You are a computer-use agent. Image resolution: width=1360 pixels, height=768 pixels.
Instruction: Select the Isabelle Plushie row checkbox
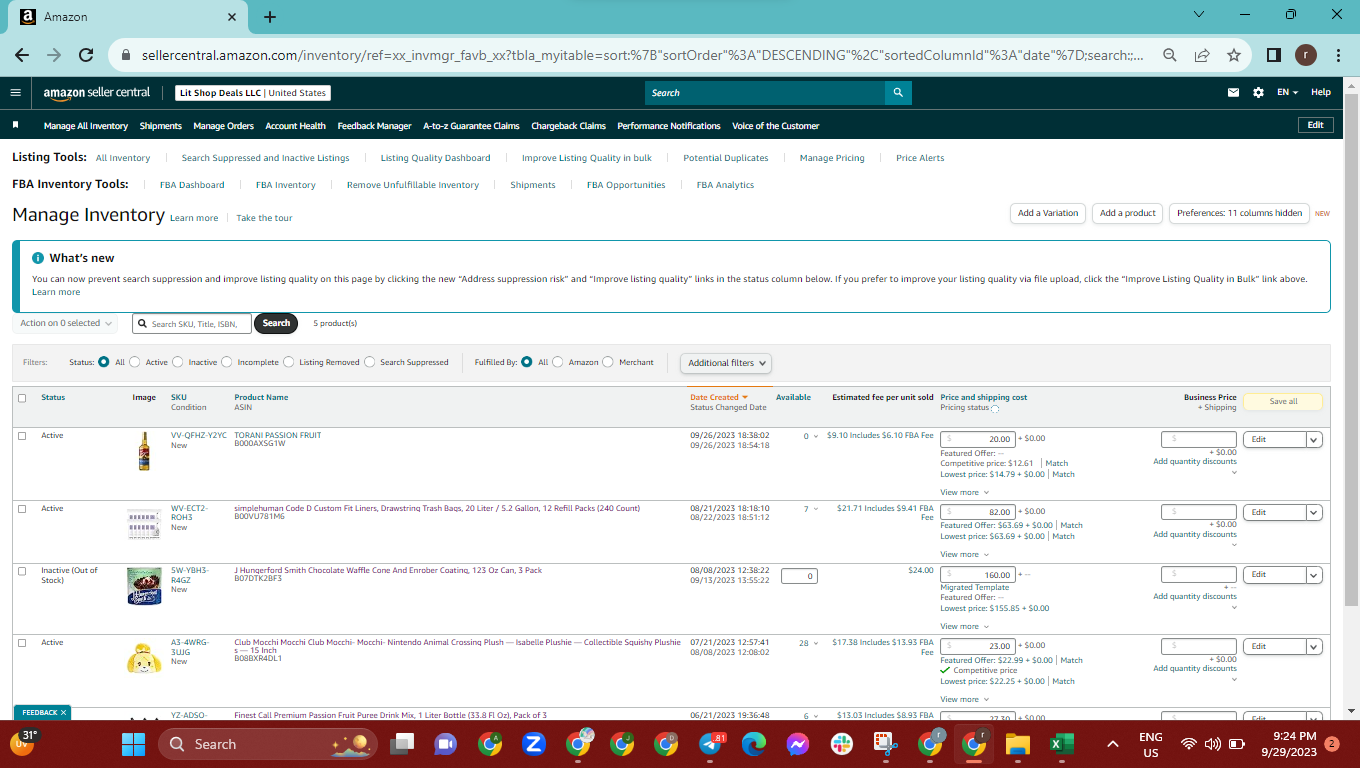(x=22, y=643)
